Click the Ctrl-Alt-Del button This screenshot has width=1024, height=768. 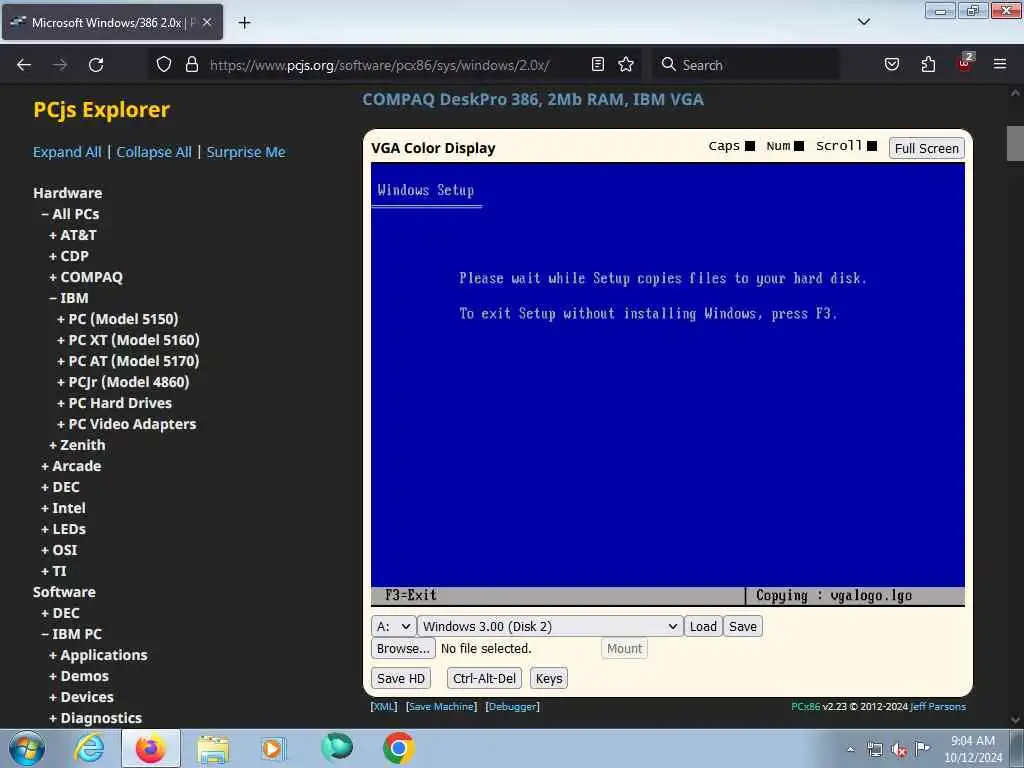(x=484, y=679)
